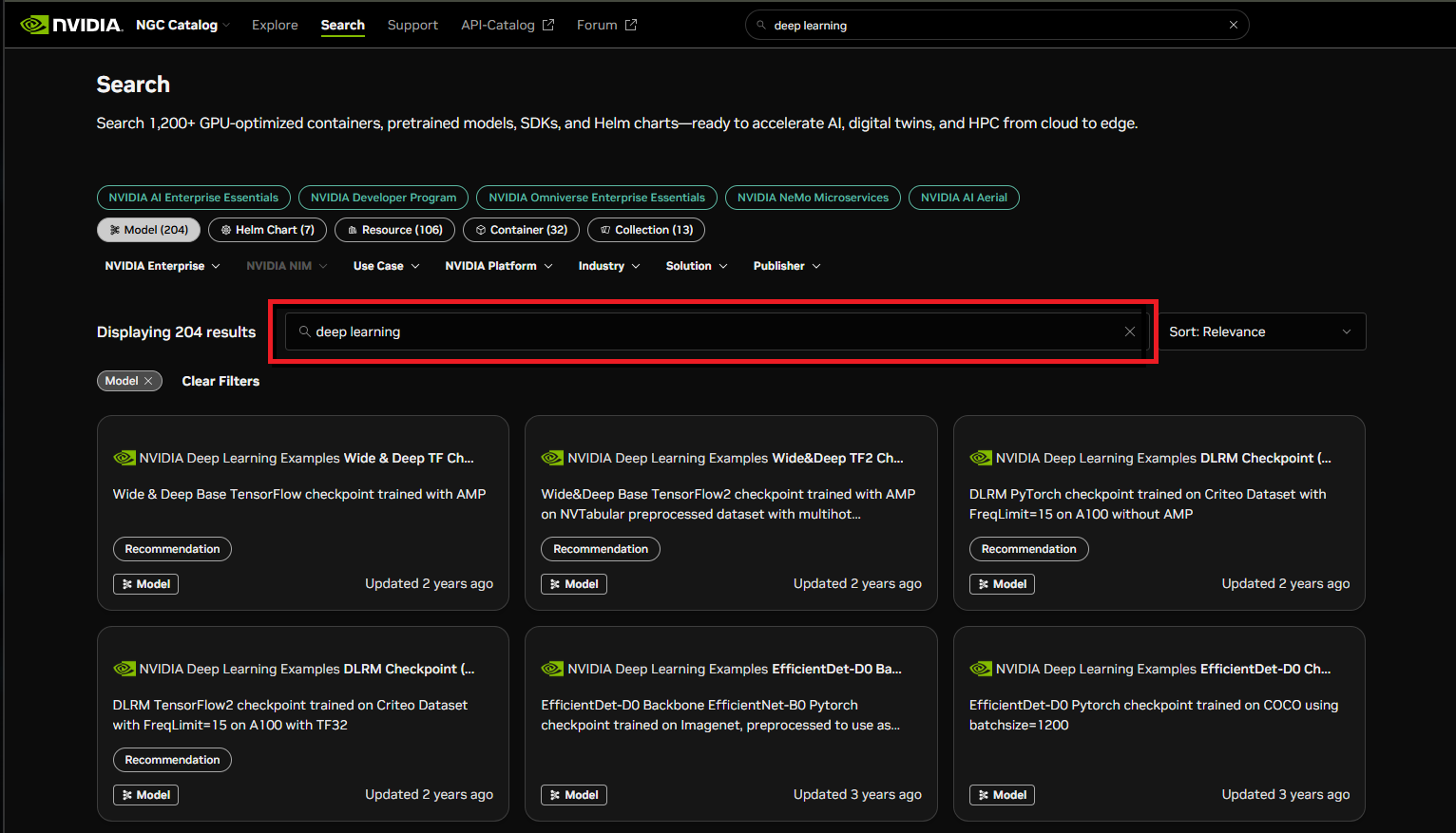The image size is (1456, 833).
Task: Click EfficientDet-D0 batchsize=1200 description text
Action: pos(1154,714)
